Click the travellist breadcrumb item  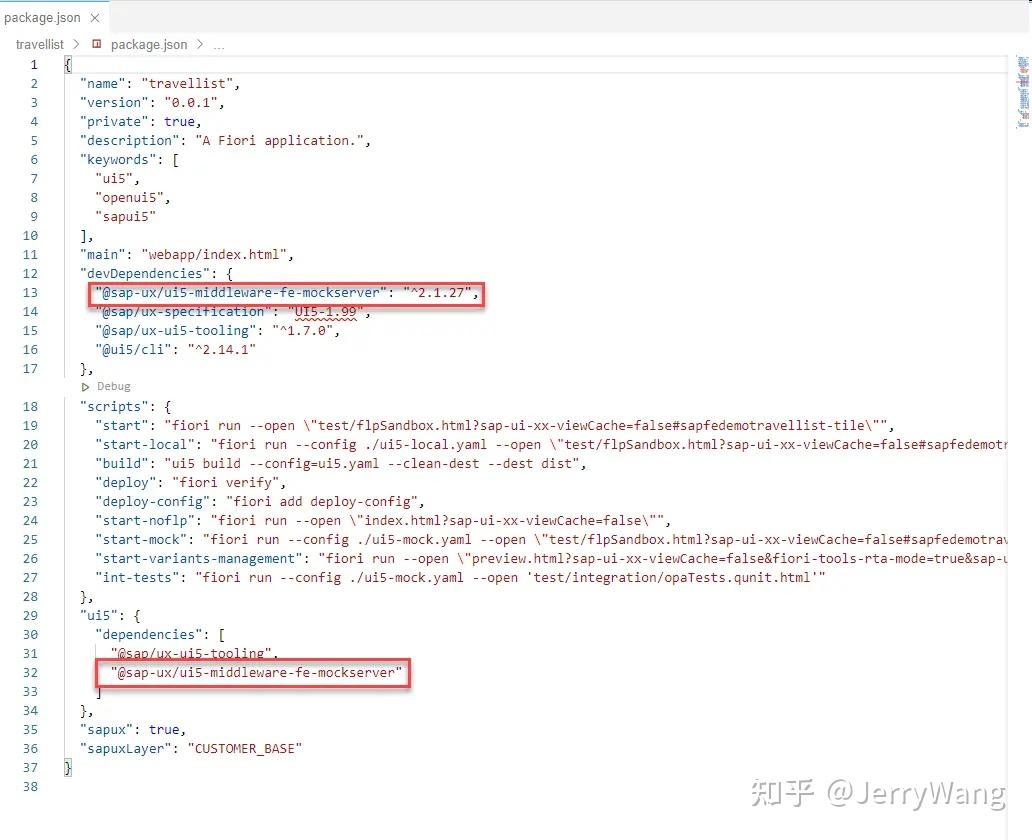click(40, 44)
